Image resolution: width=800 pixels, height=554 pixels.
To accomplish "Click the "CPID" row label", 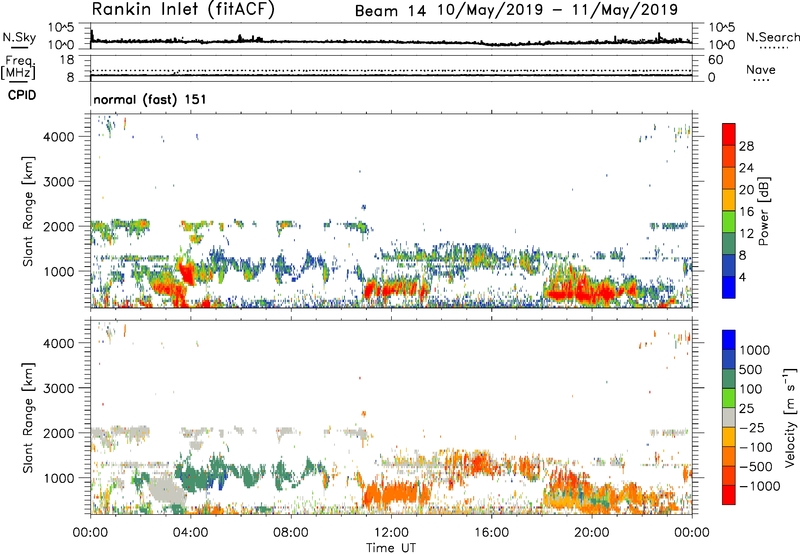I will [x=22, y=95].
